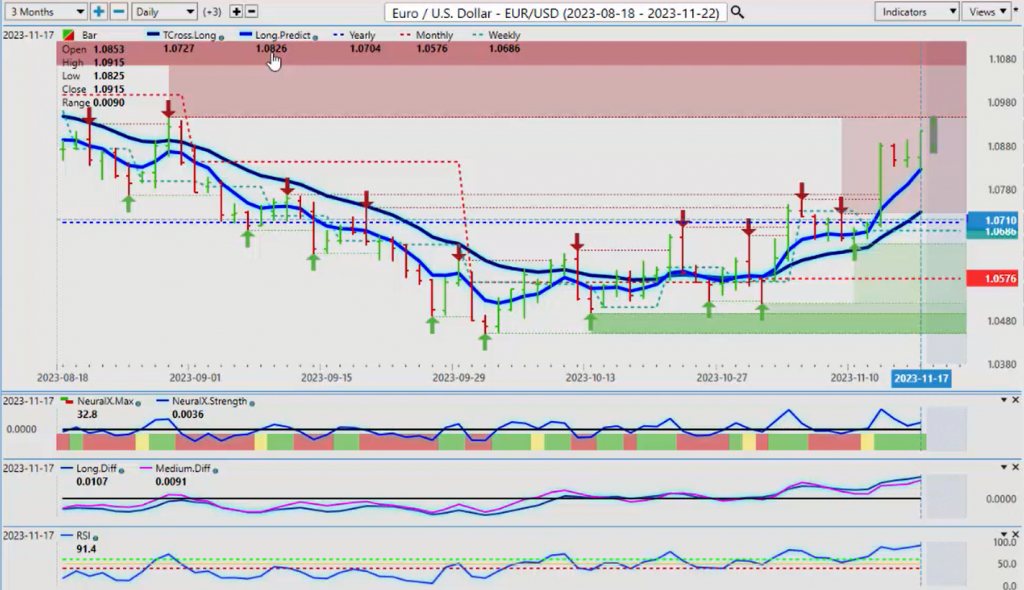
Task: Close the NeuralX indicator panel
Action: coord(1016,400)
